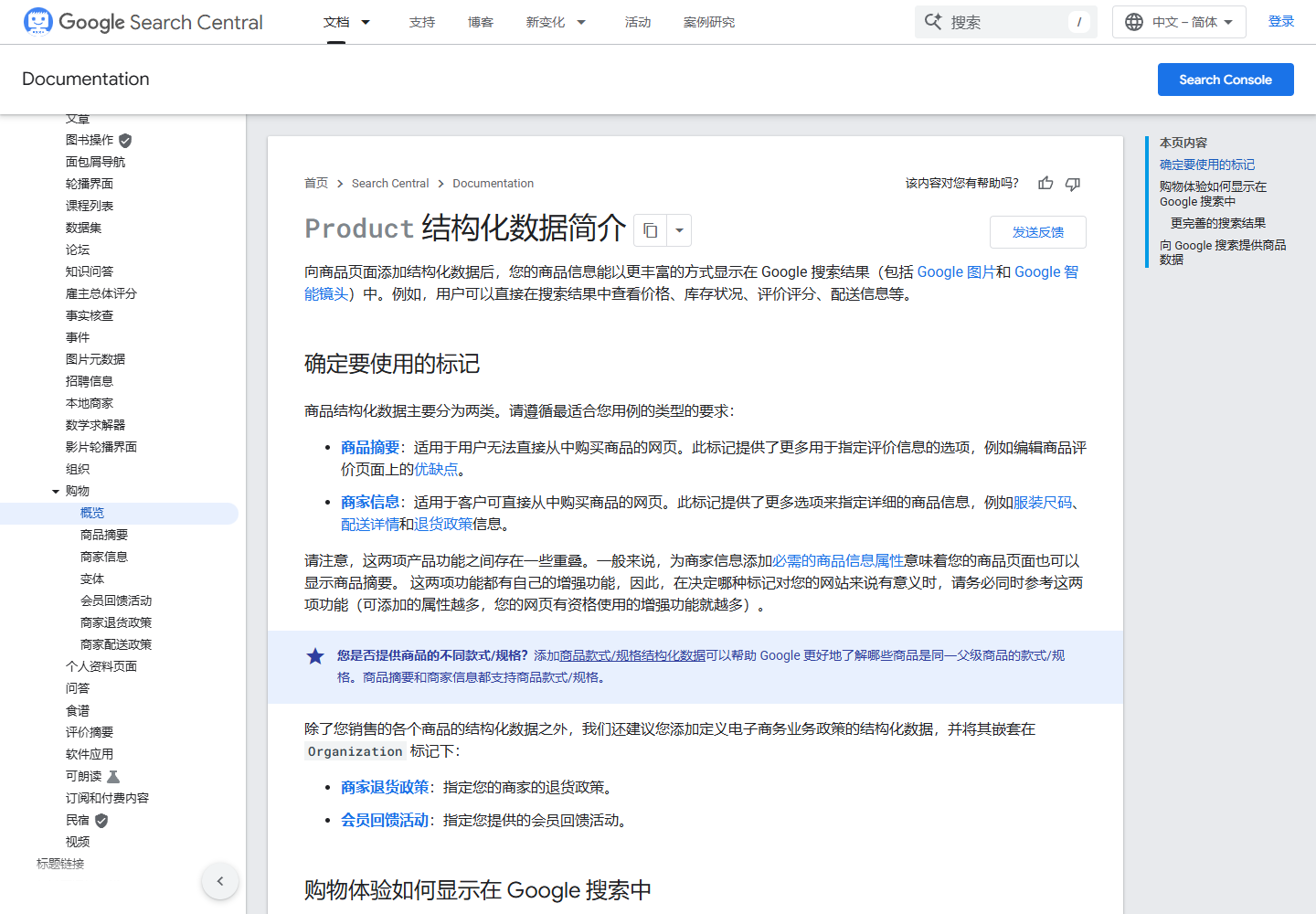The height and width of the screenshot is (914, 1316).
Task: Go to 首页 breadcrumb
Action: tap(316, 184)
